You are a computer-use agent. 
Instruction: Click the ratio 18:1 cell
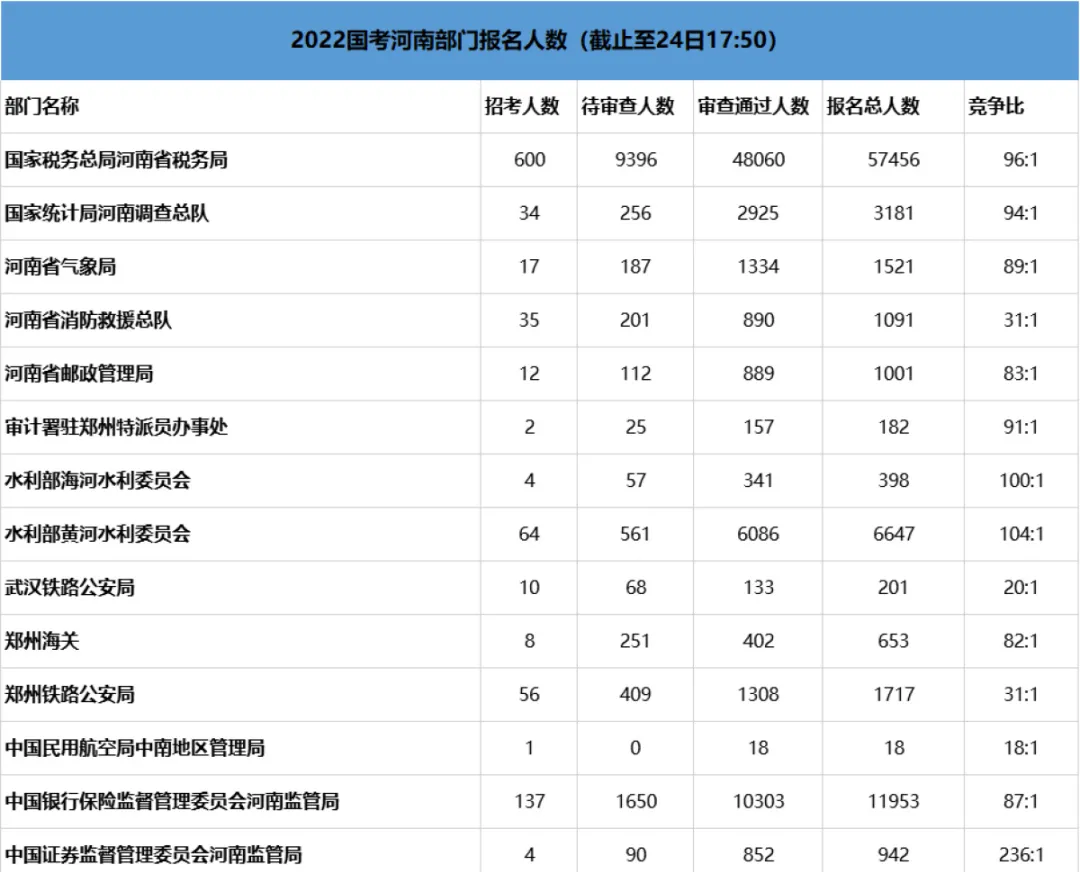coord(1021,748)
